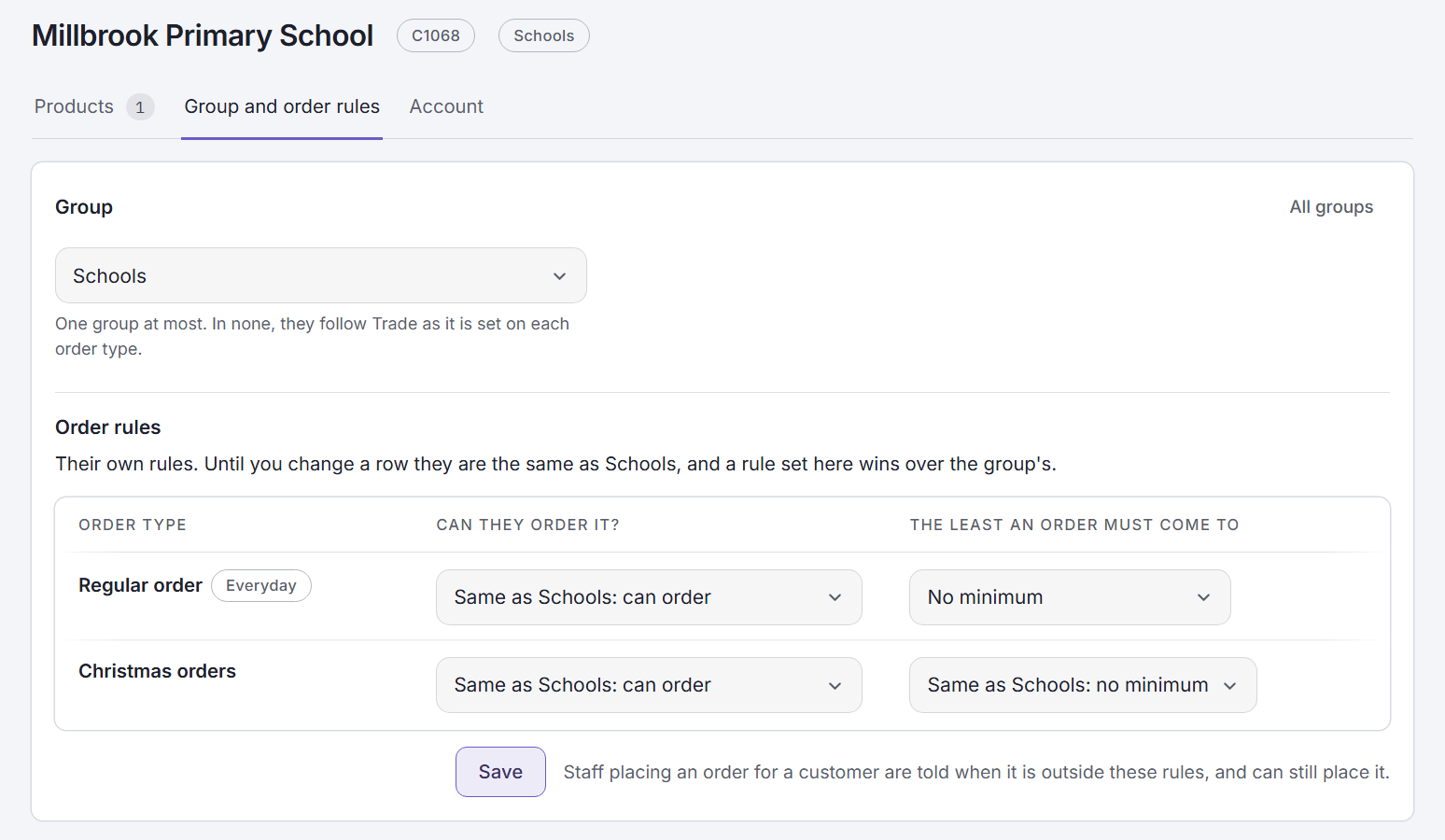This screenshot has width=1445, height=840.
Task: Click the Regular order row label
Action: (x=140, y=585)
